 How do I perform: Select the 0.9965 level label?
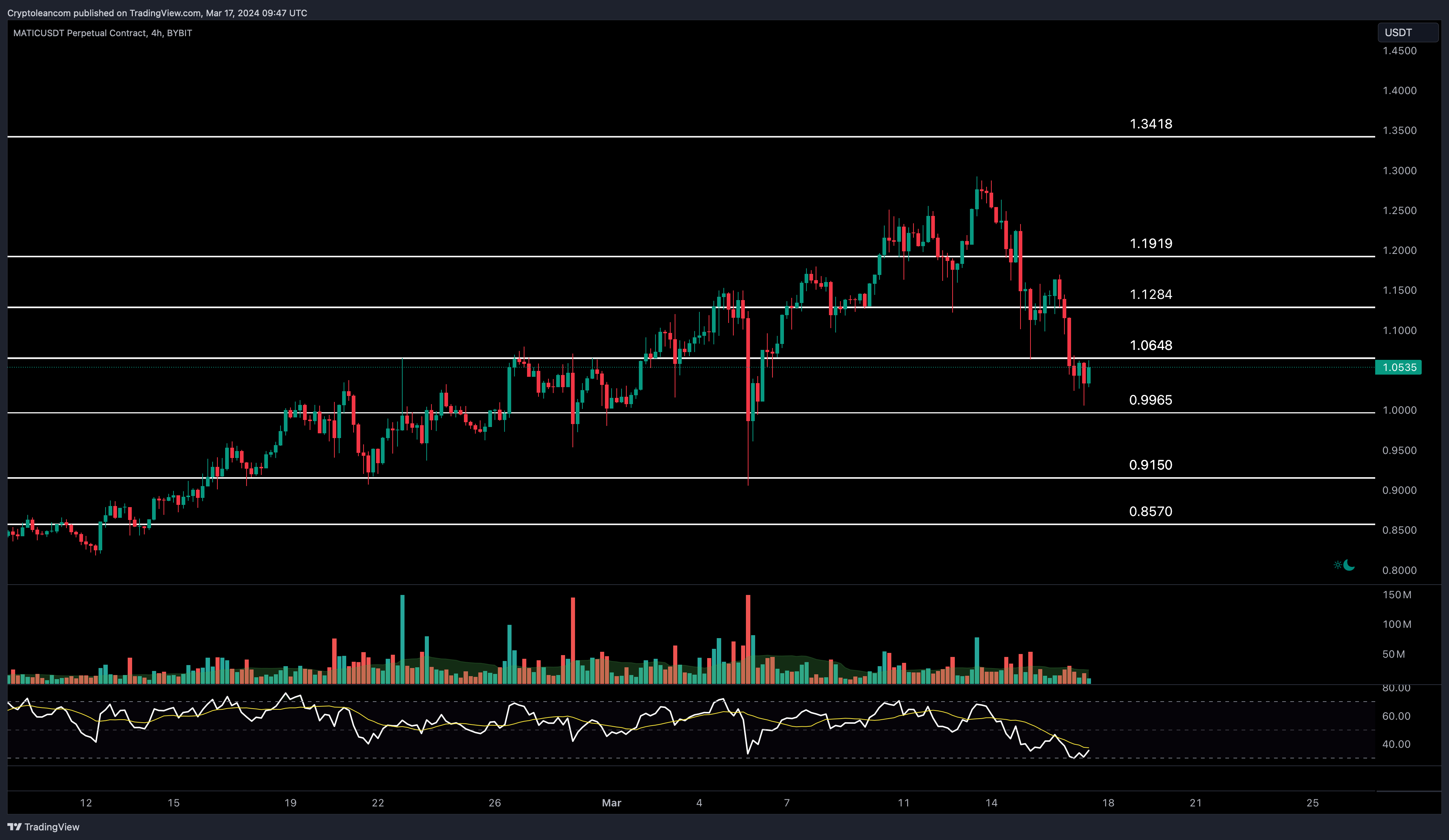point(1150,400)
